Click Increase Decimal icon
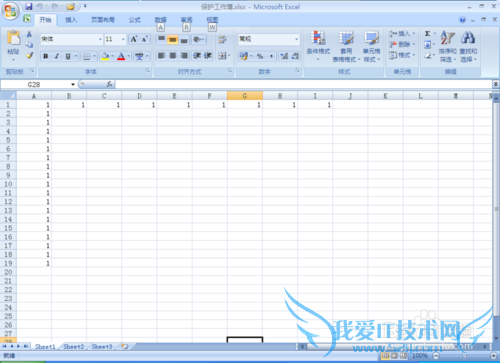The height and width of the screenshot is (363, 500). pyautogui.click(x=284, y=56)
